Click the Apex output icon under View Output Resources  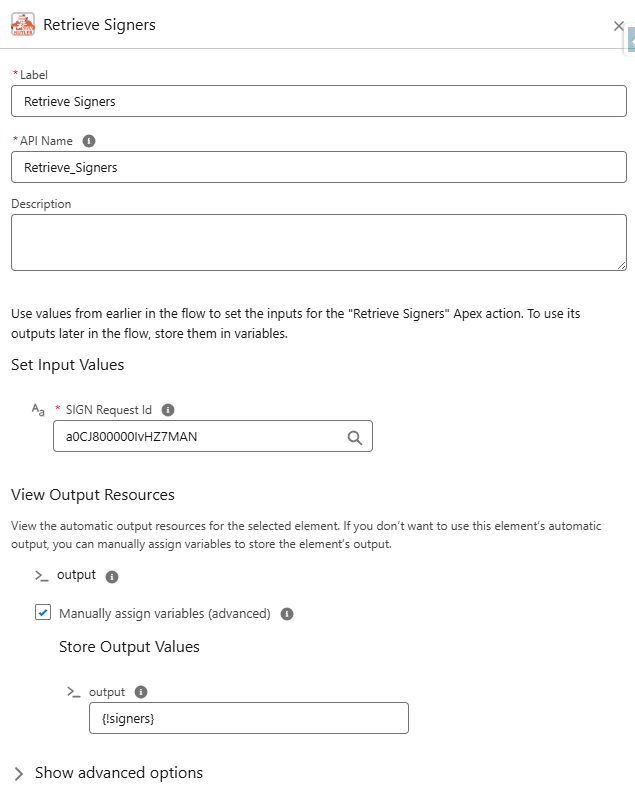pos(41,576)
